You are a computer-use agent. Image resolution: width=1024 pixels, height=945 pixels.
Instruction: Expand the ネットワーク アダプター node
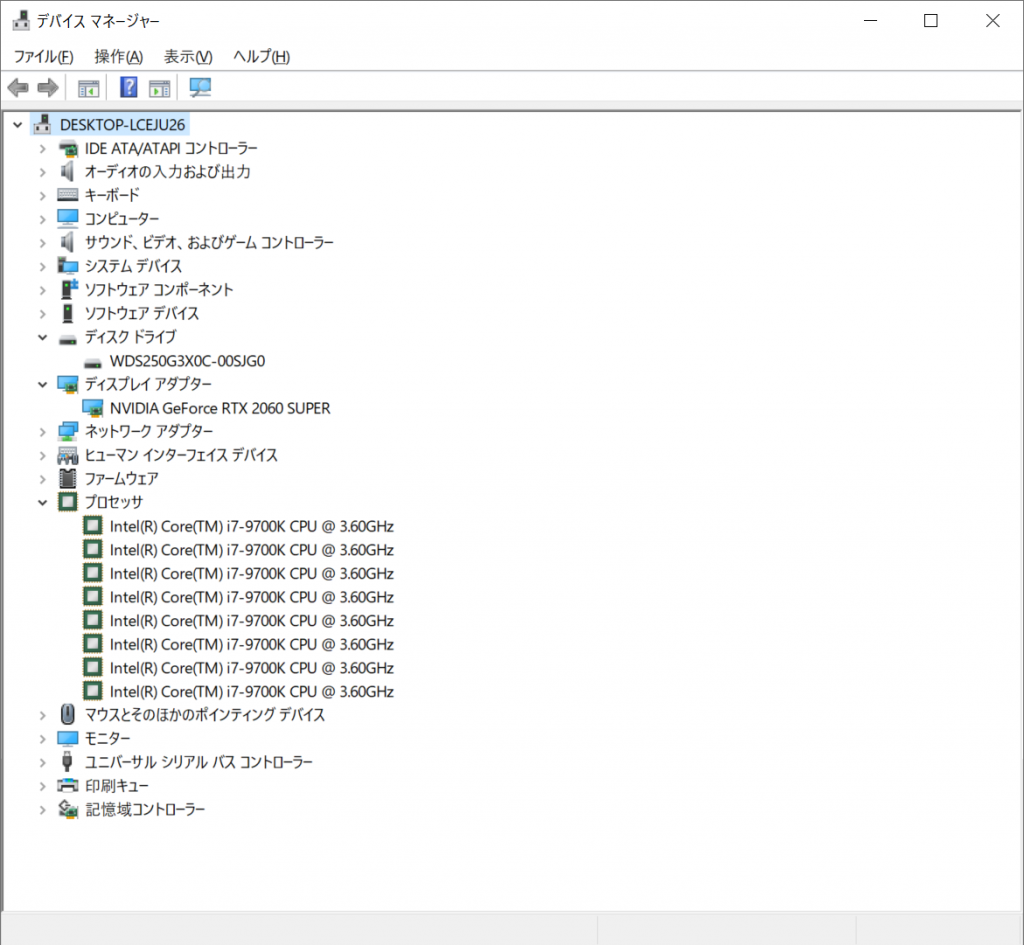pyautogui.click(x=42, y=432)
